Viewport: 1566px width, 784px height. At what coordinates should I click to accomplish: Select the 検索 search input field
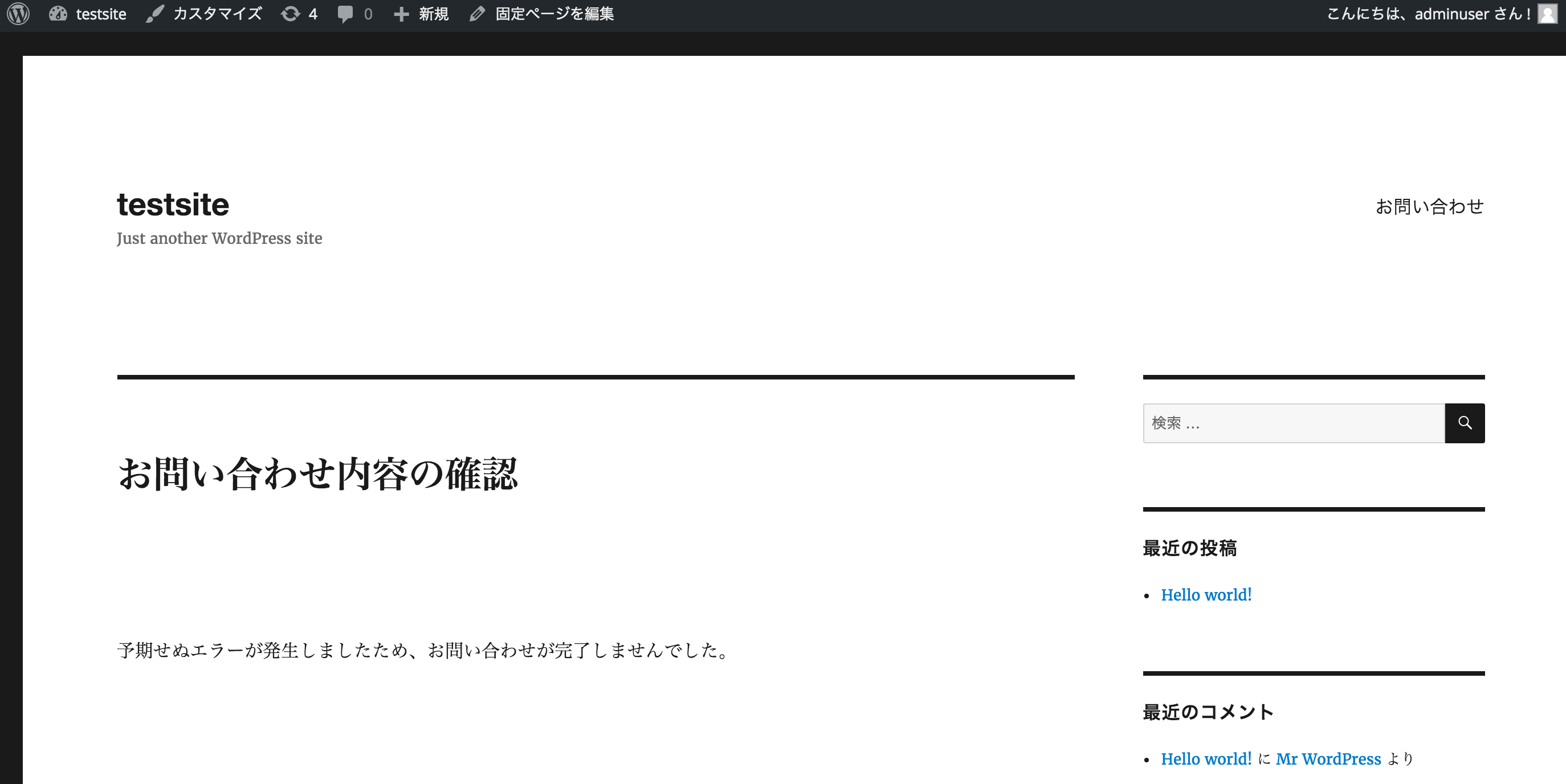[1289, 423]
